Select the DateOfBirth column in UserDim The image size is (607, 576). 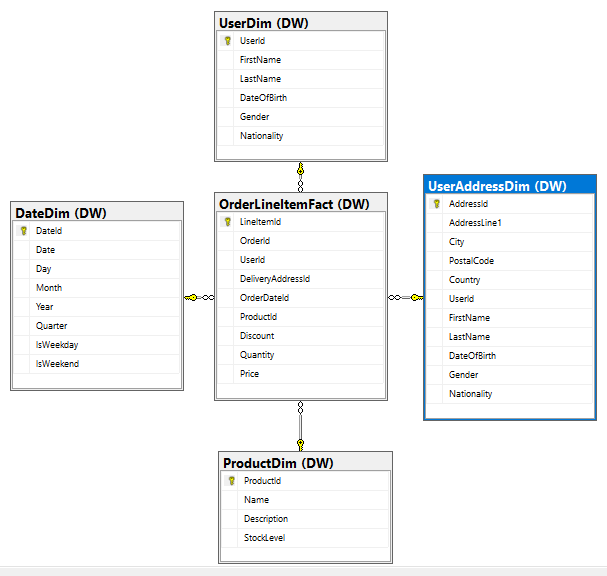coord(301,98)
